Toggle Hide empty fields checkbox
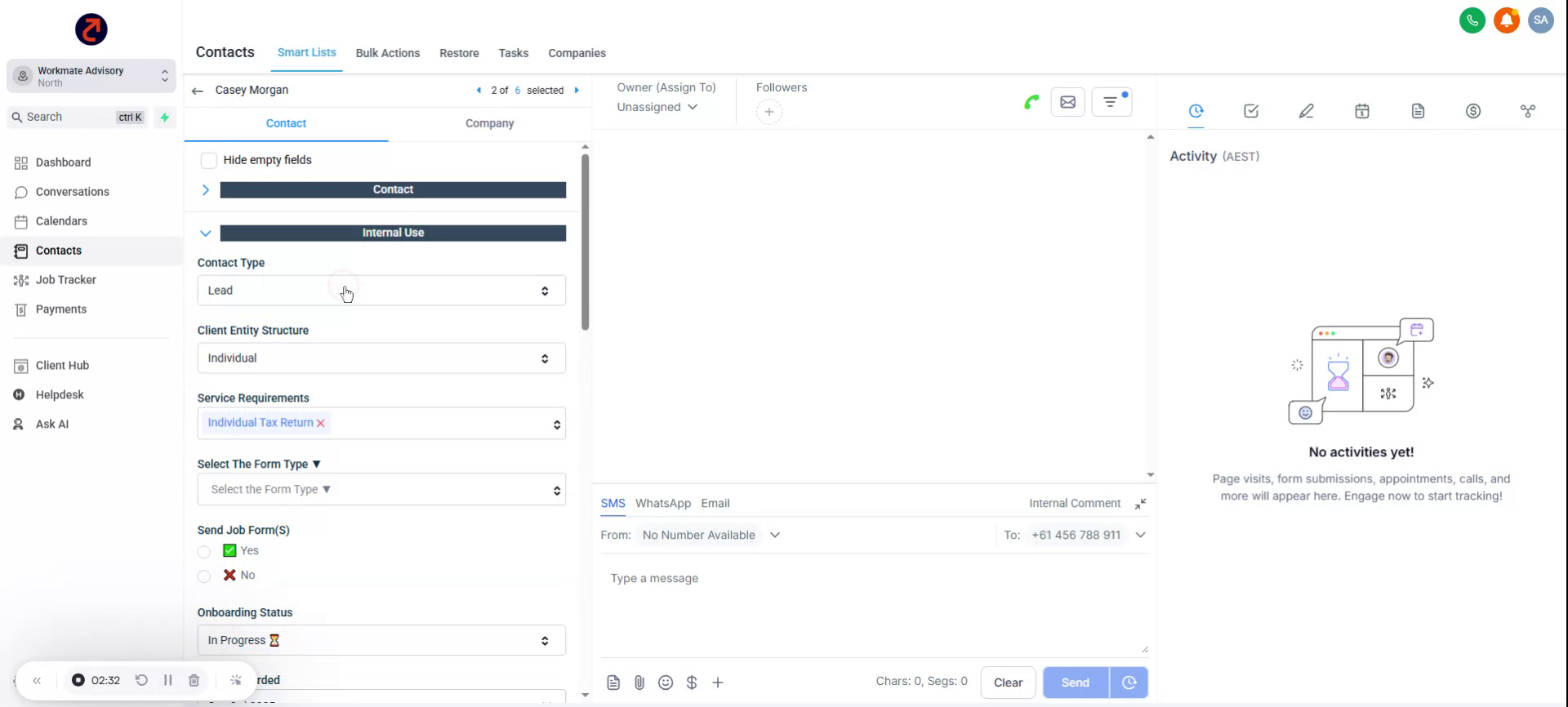This screenshot has height=707, width=1568. click(x=208, y=160)
